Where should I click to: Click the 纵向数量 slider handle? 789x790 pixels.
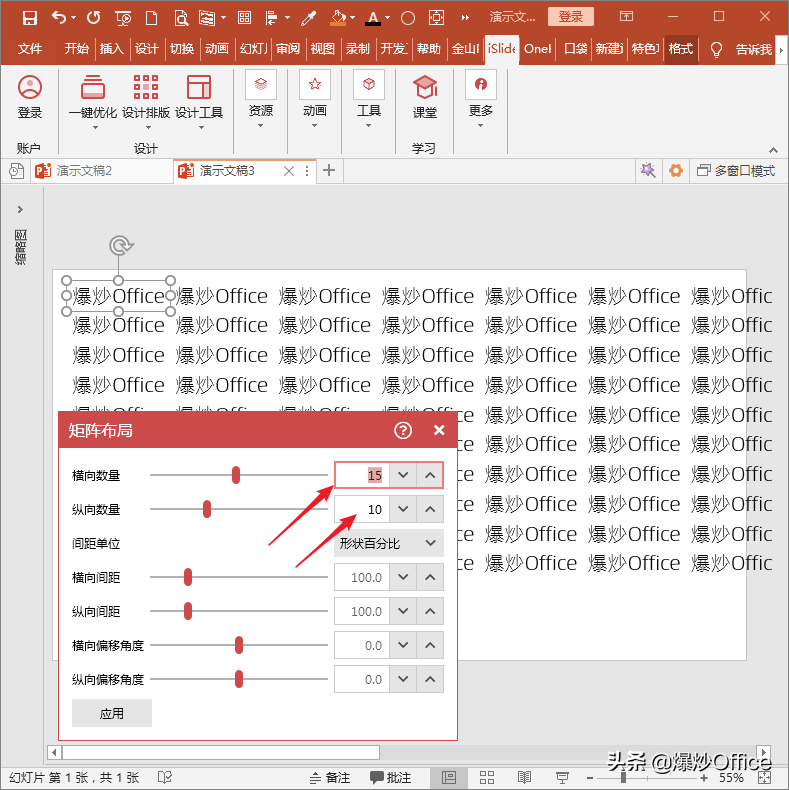(207, 509)
